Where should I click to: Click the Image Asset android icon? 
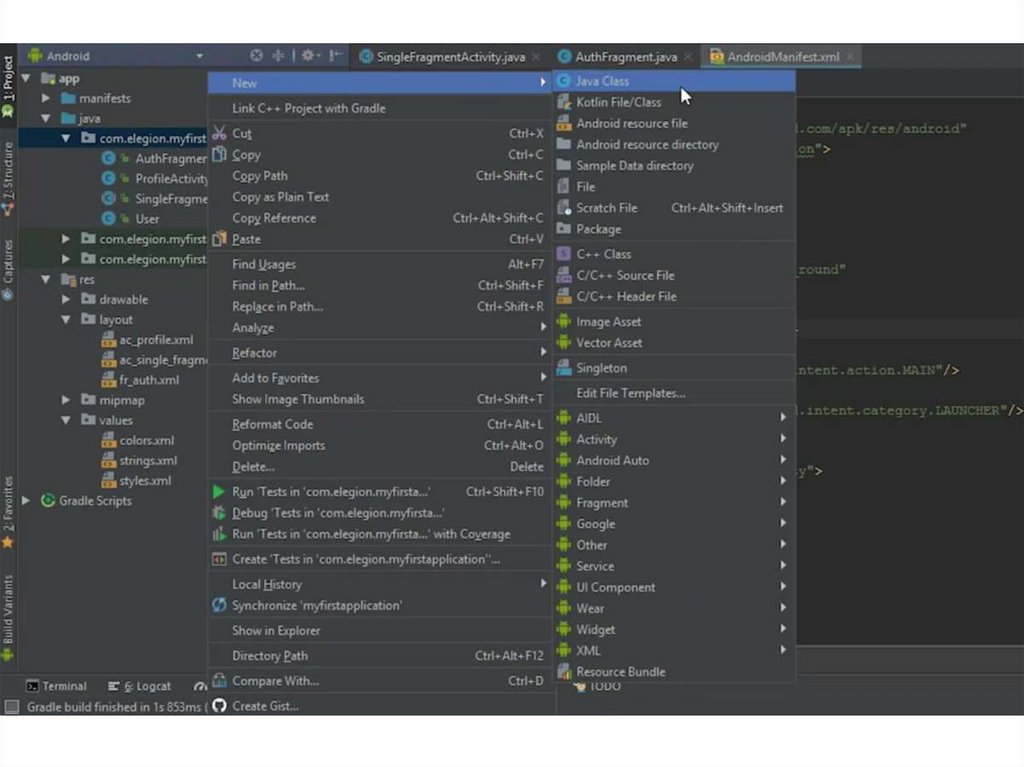coord(564,322)
